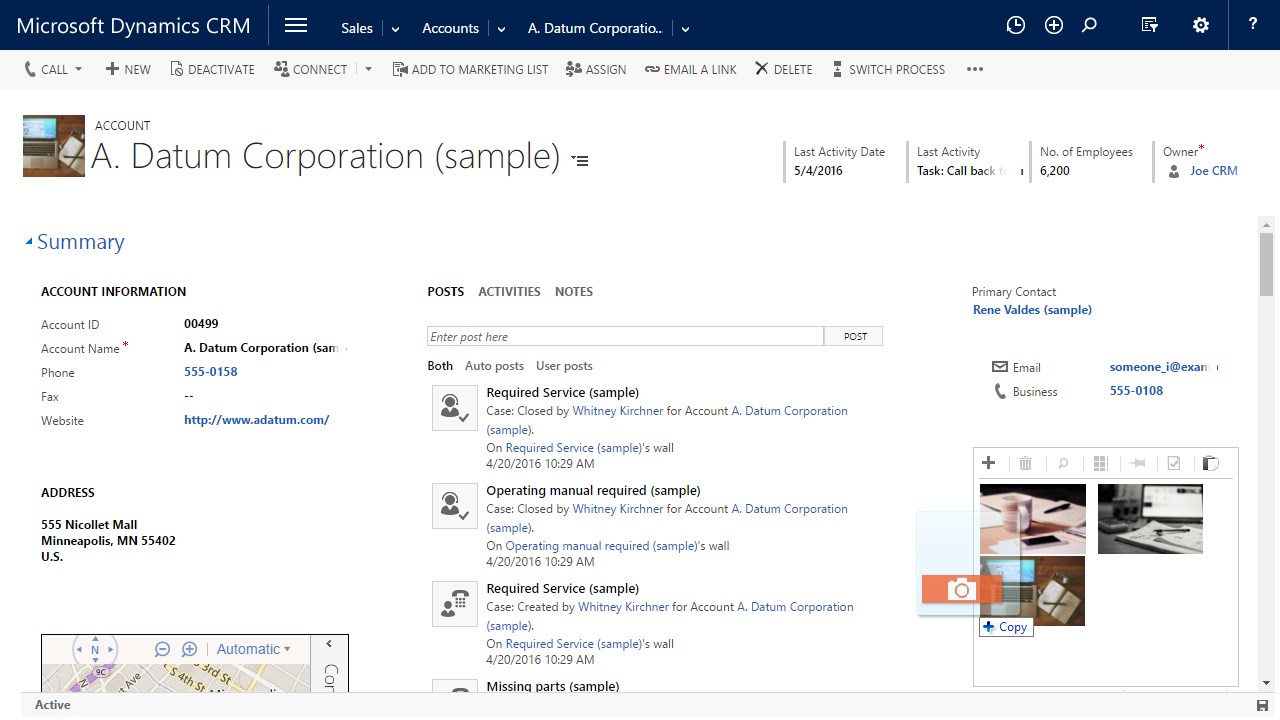The height and width of the screenshot is (720, 1280).
Task: Click the gallery pin icon
Action: point(1137,463)
